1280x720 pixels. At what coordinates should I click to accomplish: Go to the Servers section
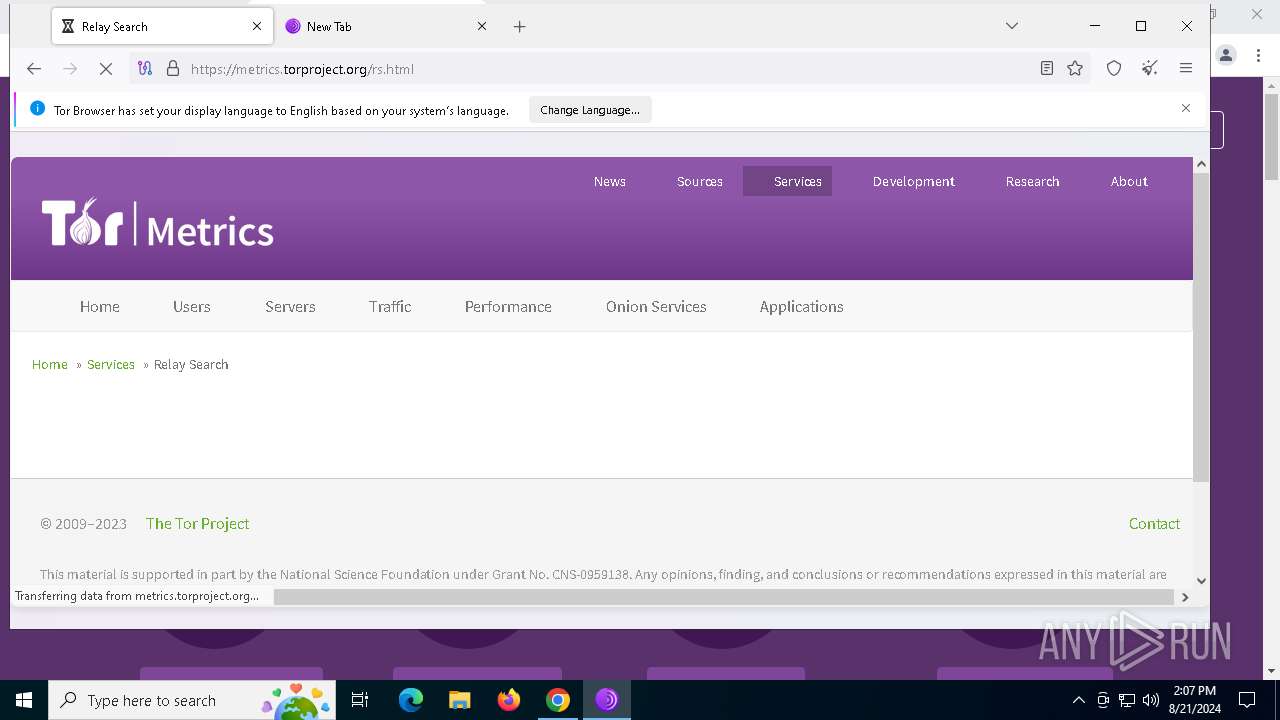tap(291, 307)
